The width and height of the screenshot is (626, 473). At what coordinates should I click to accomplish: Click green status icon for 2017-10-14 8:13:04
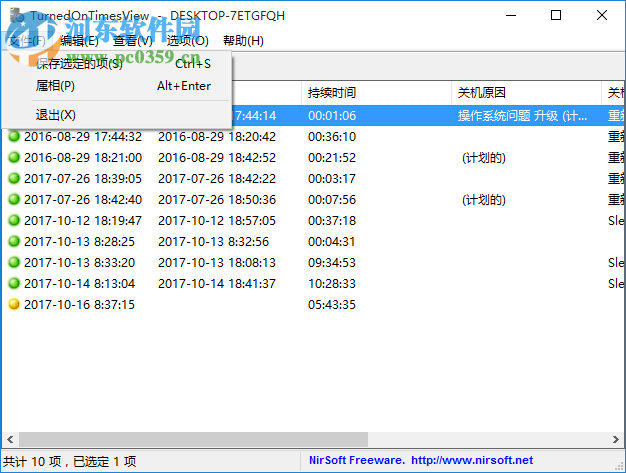click(x=14, y=283)
